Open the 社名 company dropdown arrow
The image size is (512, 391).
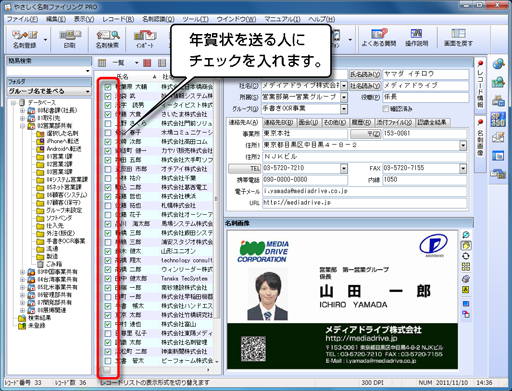(344, 86)
